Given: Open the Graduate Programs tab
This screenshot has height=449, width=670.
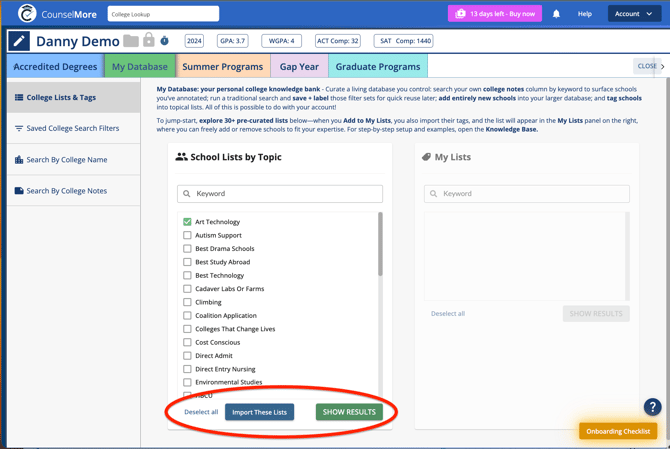Looking at the screenshot, I should pos(378,67).
